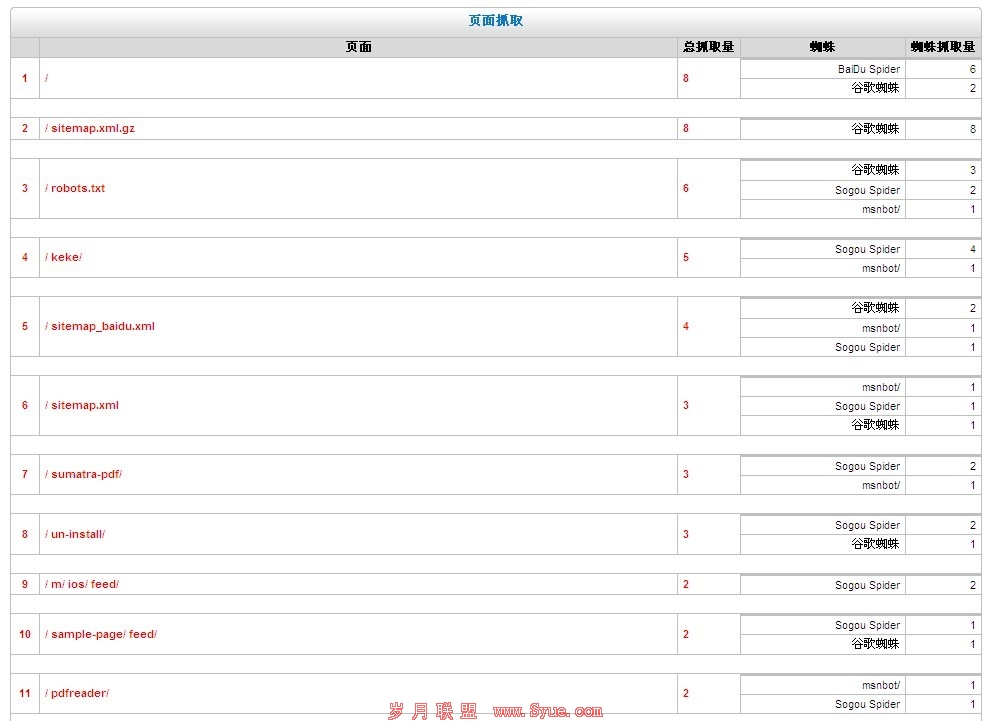
Task: Select 谷歌蜘蛛 entry for /sitemap.xml row
Action: [x=875, y=425]
